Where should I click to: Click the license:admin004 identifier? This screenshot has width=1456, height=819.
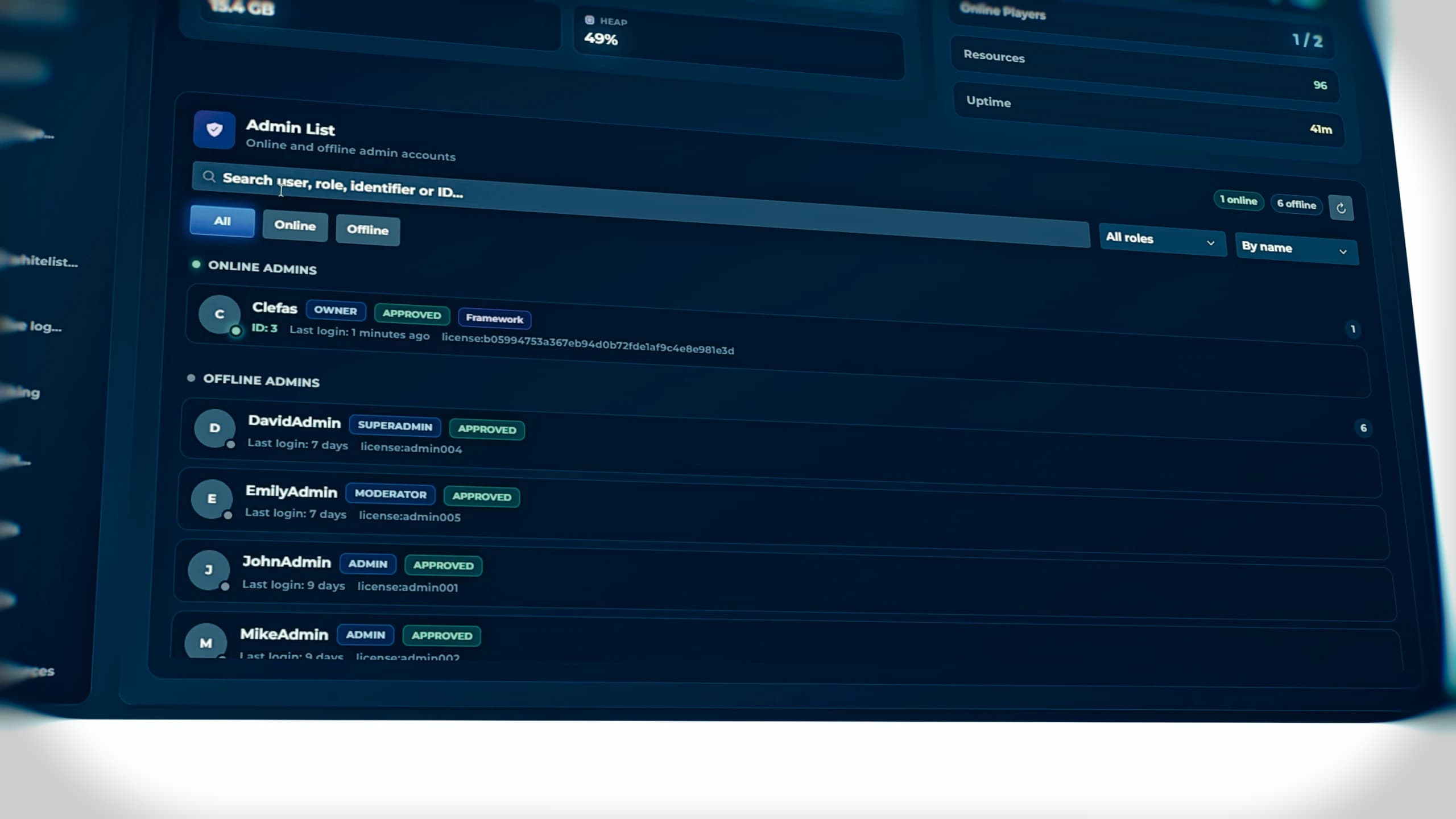click(411, 448)
